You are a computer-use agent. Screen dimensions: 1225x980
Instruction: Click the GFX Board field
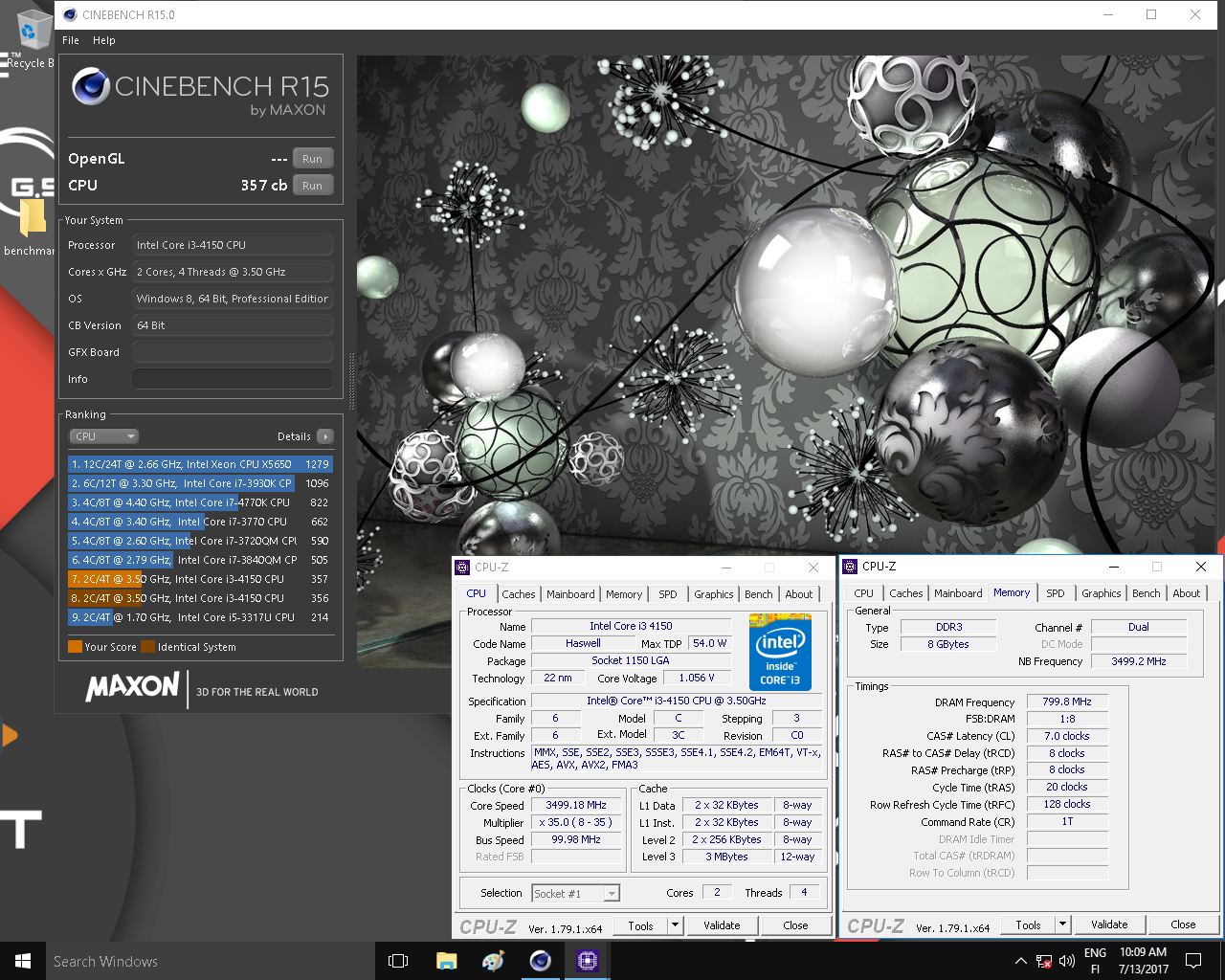pos(233,352)
